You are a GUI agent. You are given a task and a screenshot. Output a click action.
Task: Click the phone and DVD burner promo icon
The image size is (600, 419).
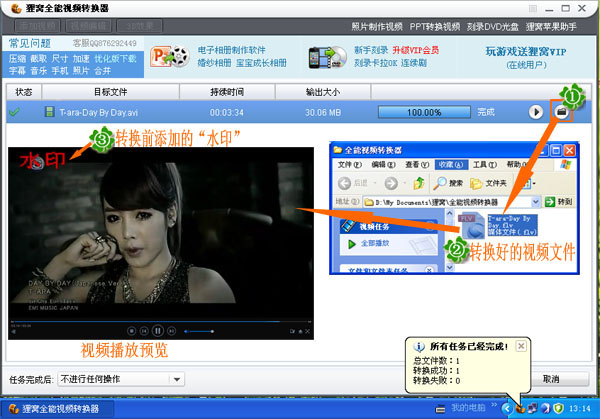coord(328,57)
